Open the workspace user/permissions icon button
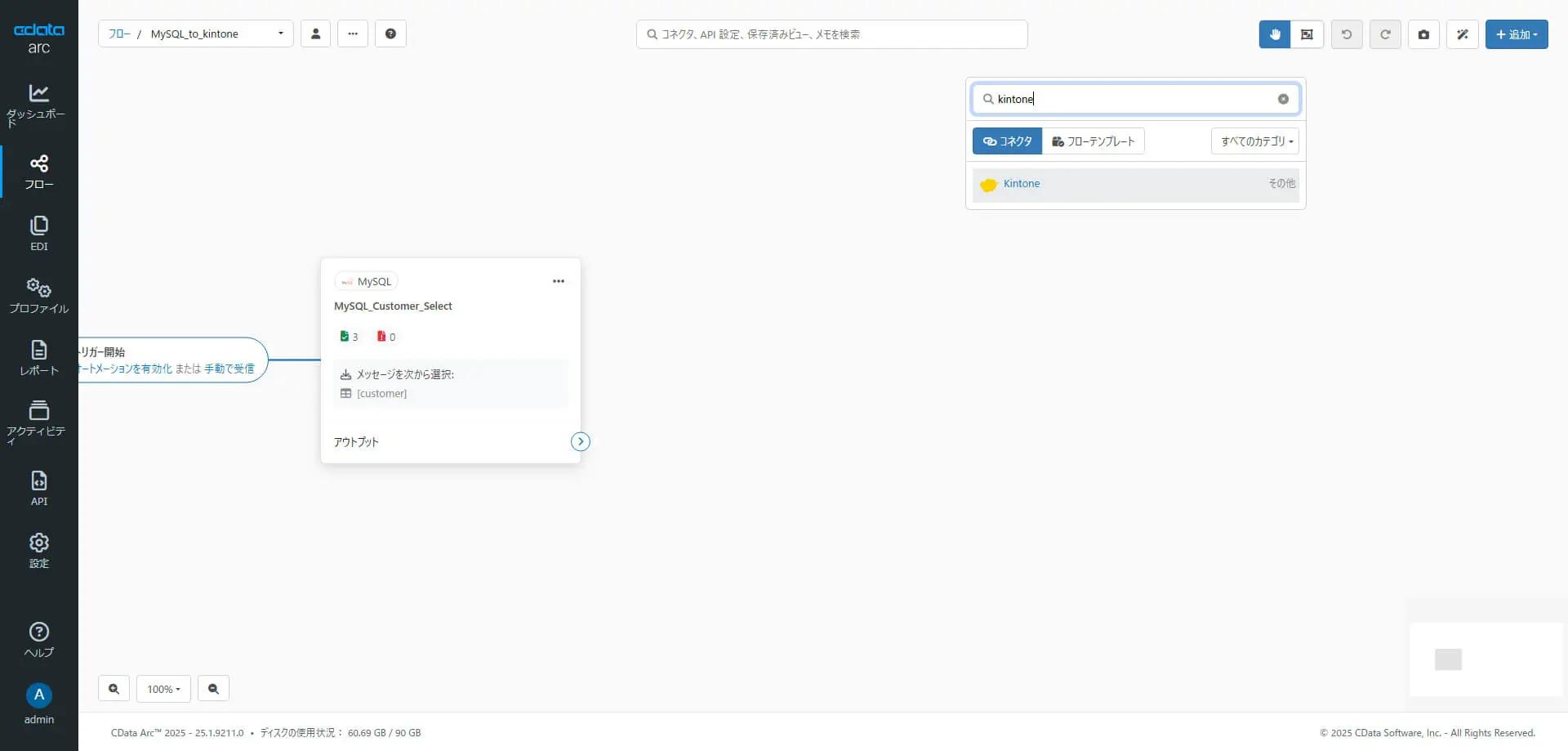The height and width of the screenshot is (751, 1568). [x=315, y=34]
